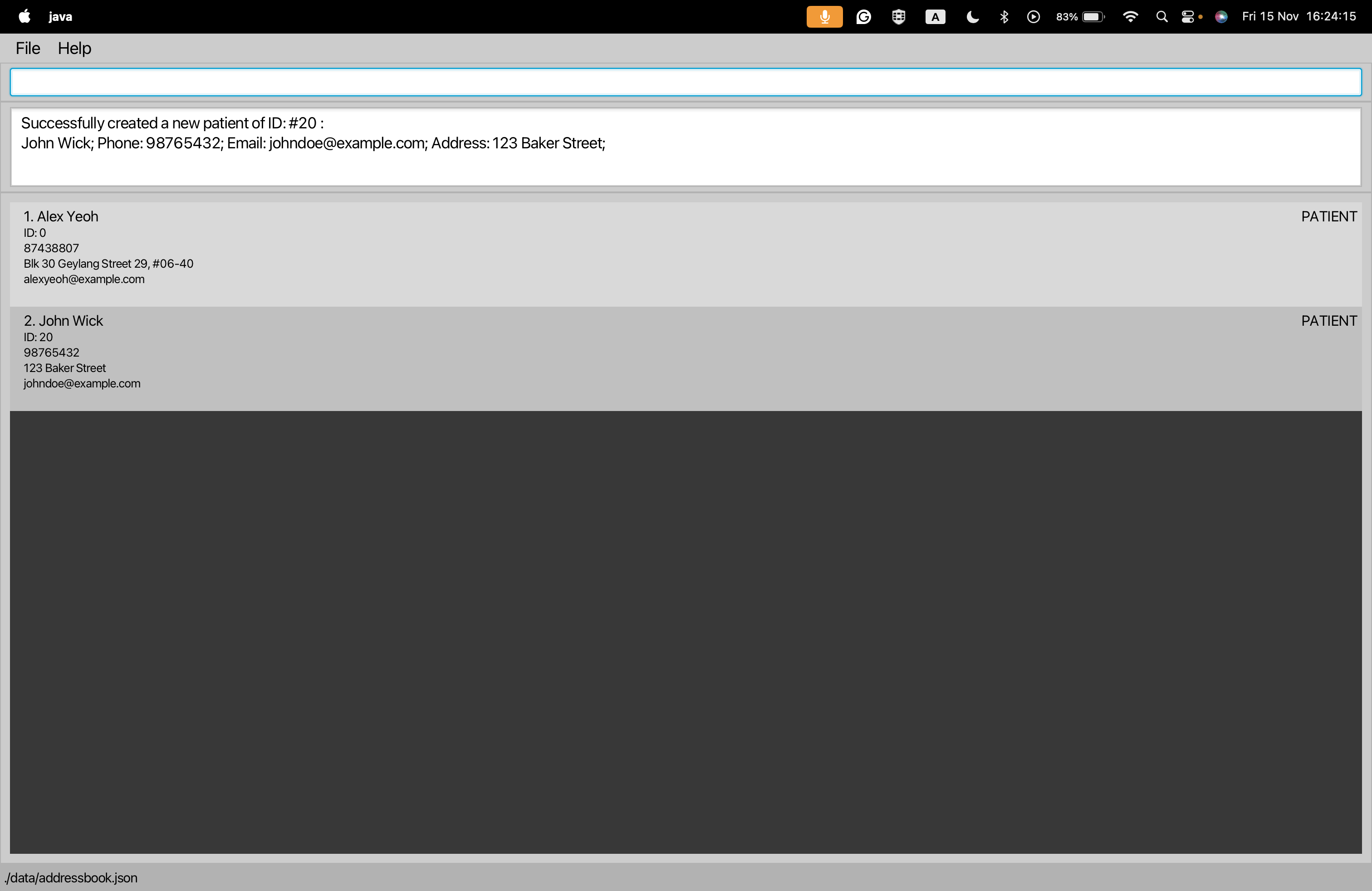
Task: Focus the command input box
Action: pos(685,83)
